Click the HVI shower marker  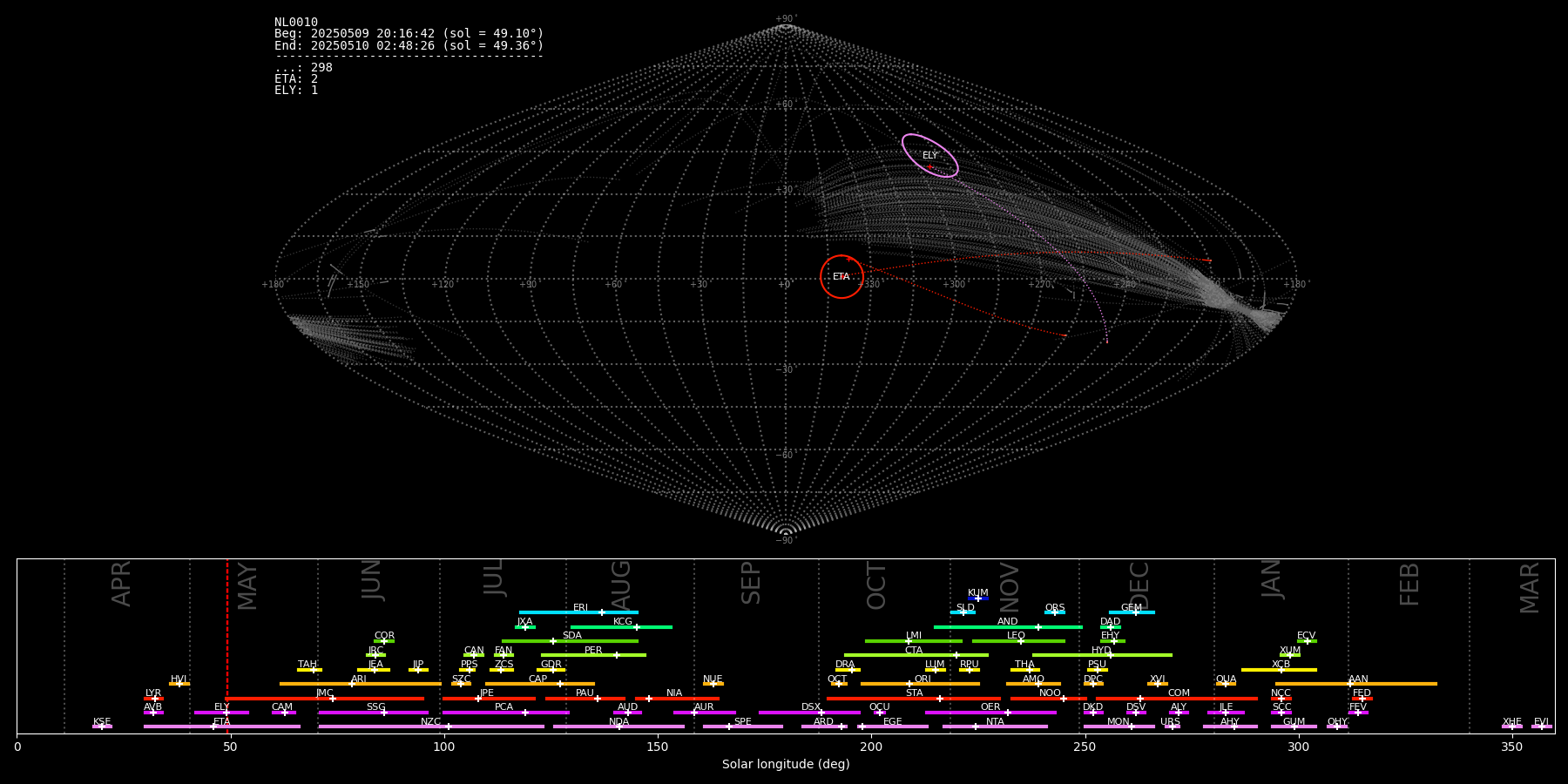[x=179, y=684]
